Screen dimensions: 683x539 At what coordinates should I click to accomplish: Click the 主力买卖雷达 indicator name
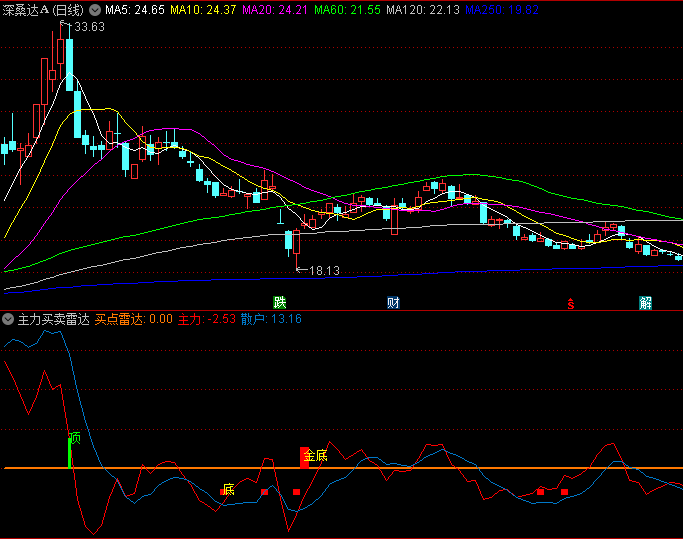click(53, 319)
